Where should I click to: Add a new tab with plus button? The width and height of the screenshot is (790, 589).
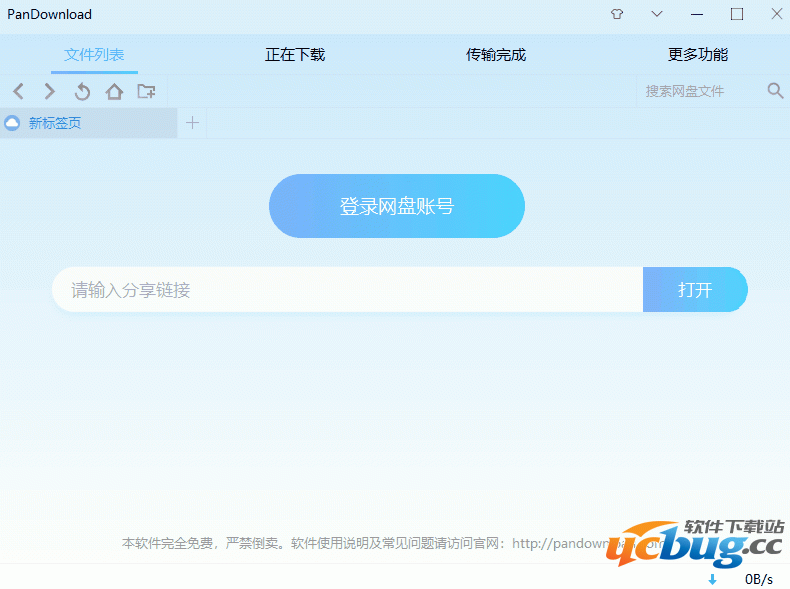[x=193, y=123]
